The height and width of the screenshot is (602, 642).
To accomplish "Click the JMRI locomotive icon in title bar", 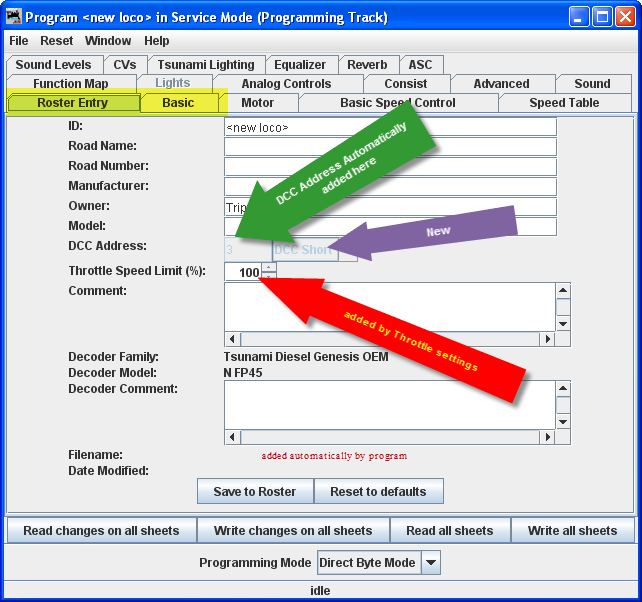I will click(x=14, y=17).
